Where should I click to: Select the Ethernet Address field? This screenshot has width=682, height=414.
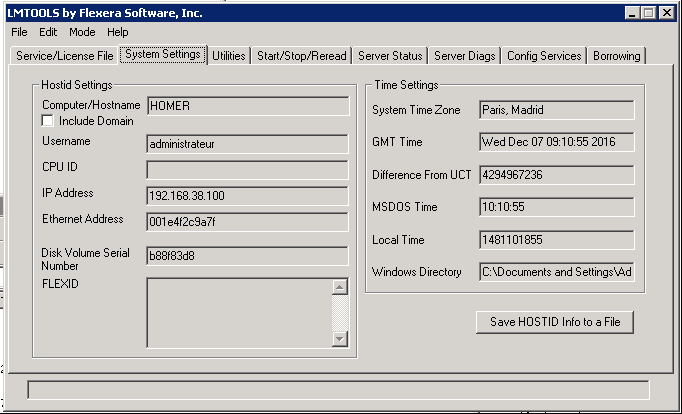coord(247,221)
